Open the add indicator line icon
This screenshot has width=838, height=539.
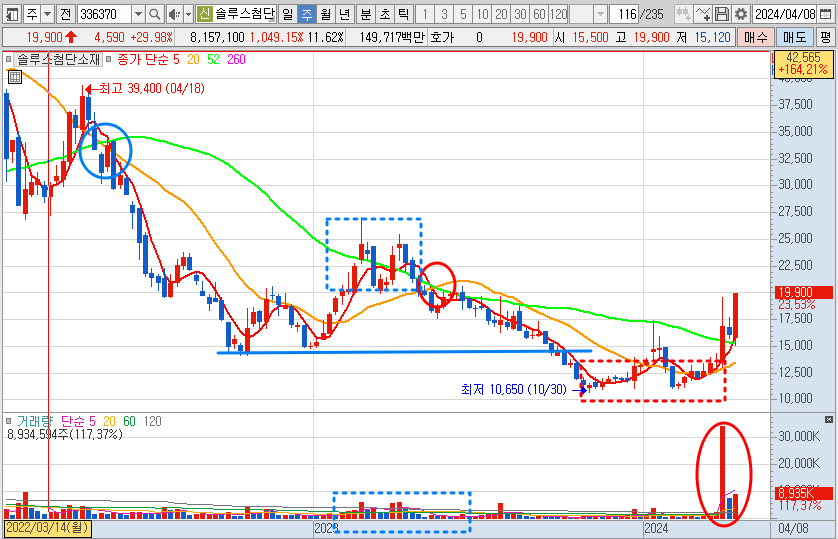pyautogui.click(x=703, y=14)
